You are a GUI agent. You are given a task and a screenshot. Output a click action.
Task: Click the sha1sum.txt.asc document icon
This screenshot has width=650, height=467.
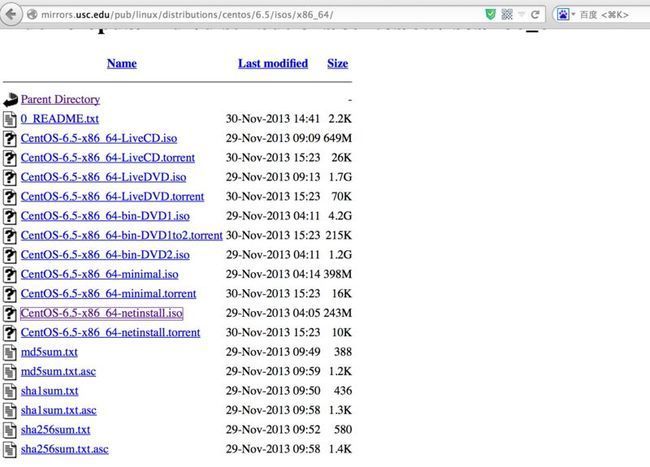pos(10,411)
